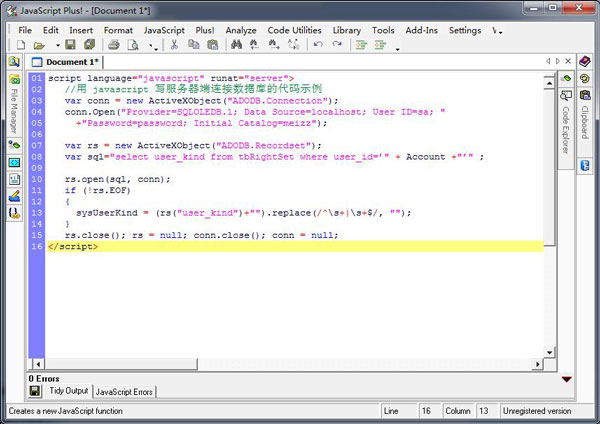The width and height of the screenshot is (600, 424).
Task: Click green tag icon above Code Explorer
Action: pos(566,78)
